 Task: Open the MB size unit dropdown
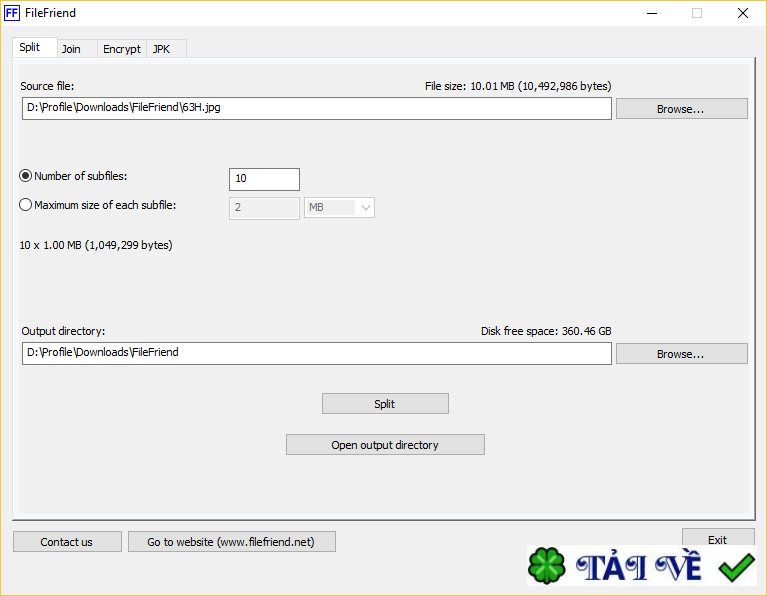pyautogui.click(x=339, y=208)
